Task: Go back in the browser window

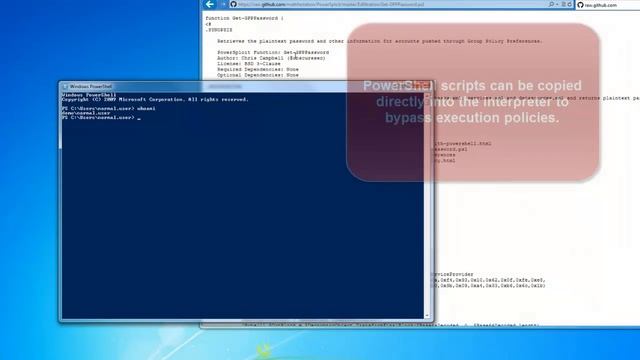Action: (210, 4)
